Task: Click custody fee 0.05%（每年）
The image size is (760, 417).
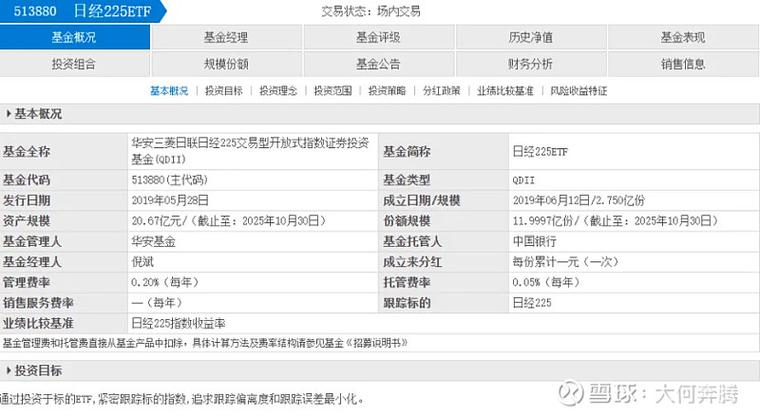Action: click(x=546, y=282)
